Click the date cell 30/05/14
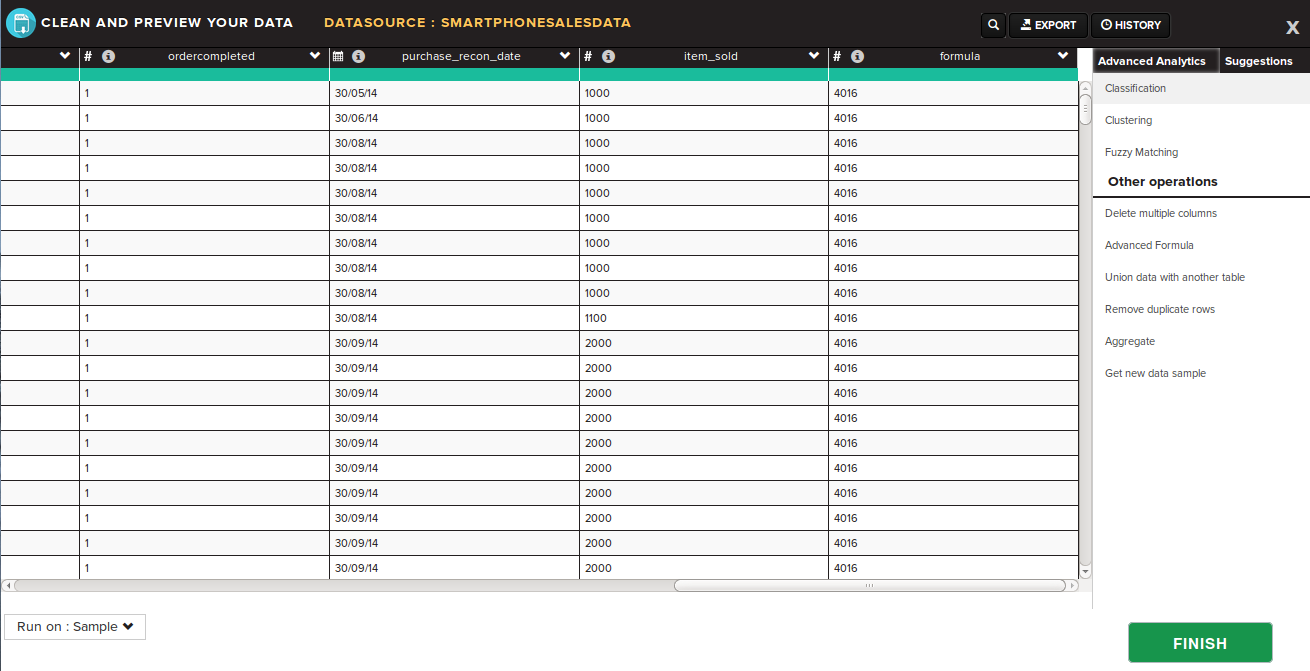 click(x=454, y=93)
